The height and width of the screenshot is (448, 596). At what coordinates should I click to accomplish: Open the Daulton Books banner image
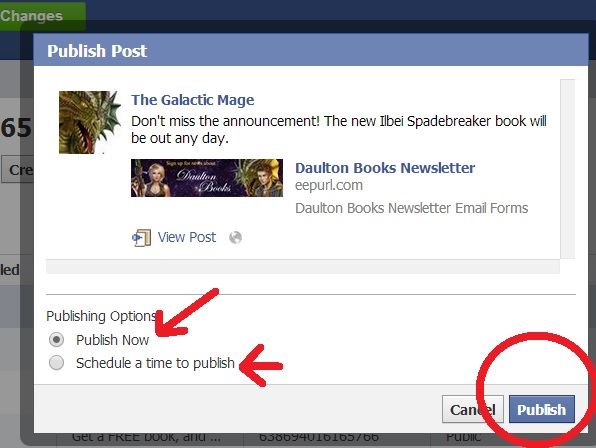pyautogui.click(x=207, y=178)
